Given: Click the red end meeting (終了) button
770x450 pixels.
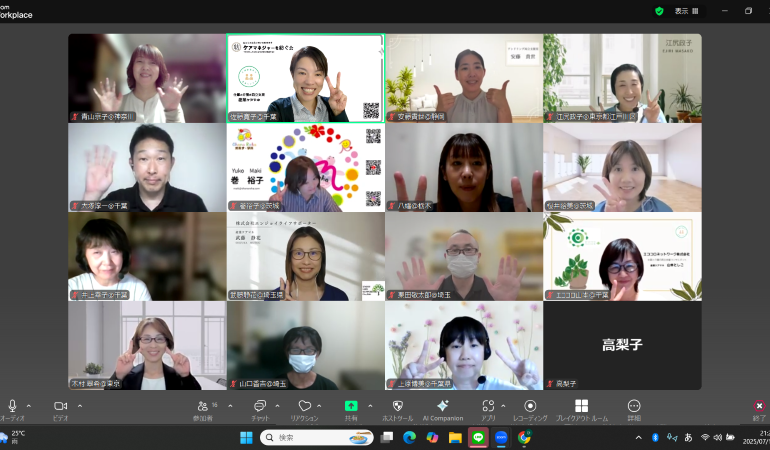Looking at the screenshot, I should [759, 407].
